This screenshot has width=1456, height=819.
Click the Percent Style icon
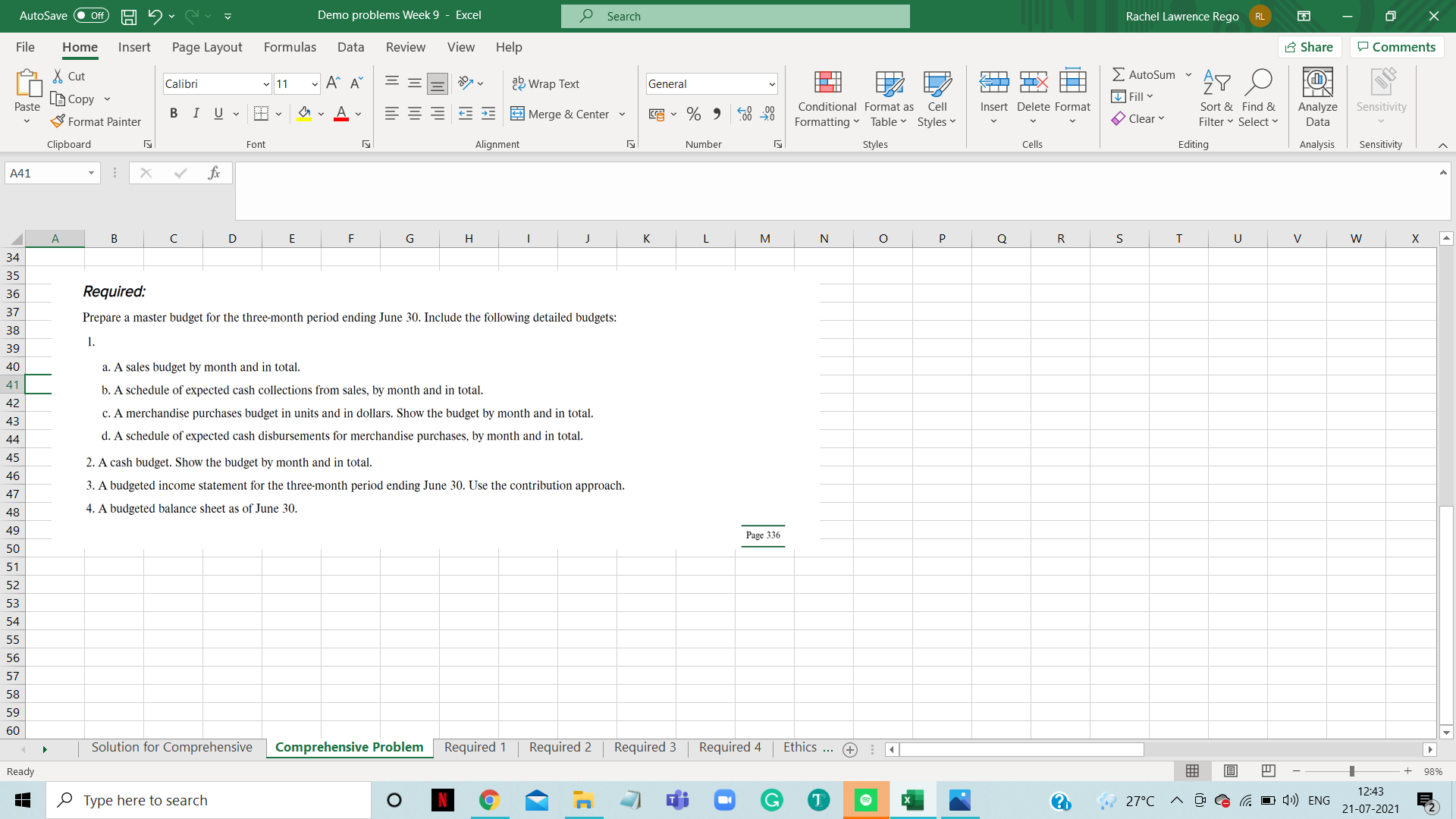pos(693,114)
